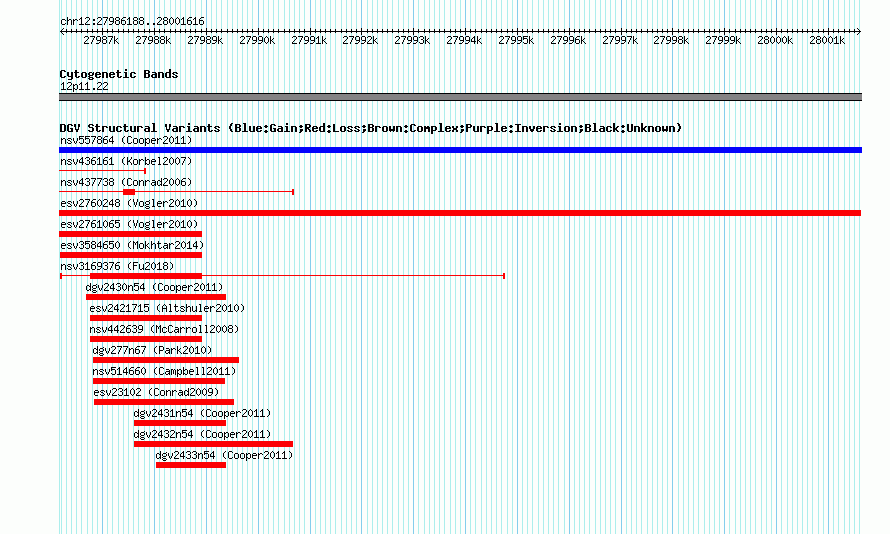
Task: Open the dgv2430n54 (Cooper2011) label
Action: [x=154, y=287]
